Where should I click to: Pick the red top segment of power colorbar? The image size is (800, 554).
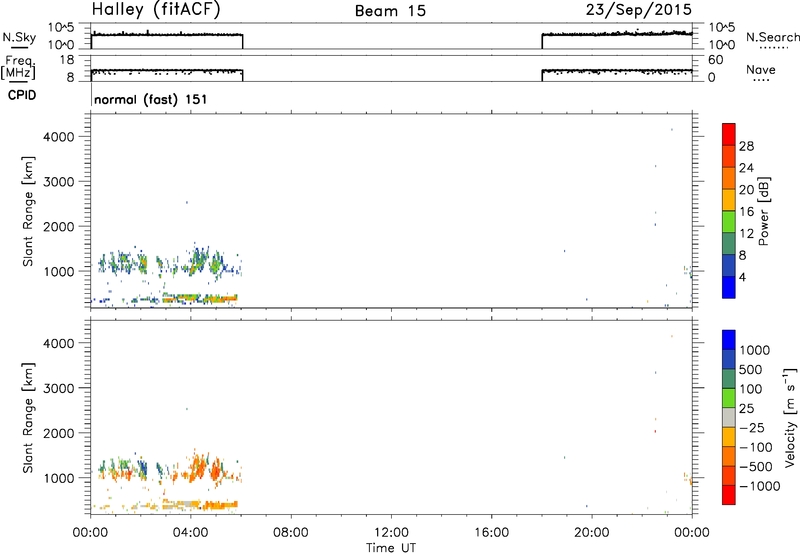pos(729,135)
